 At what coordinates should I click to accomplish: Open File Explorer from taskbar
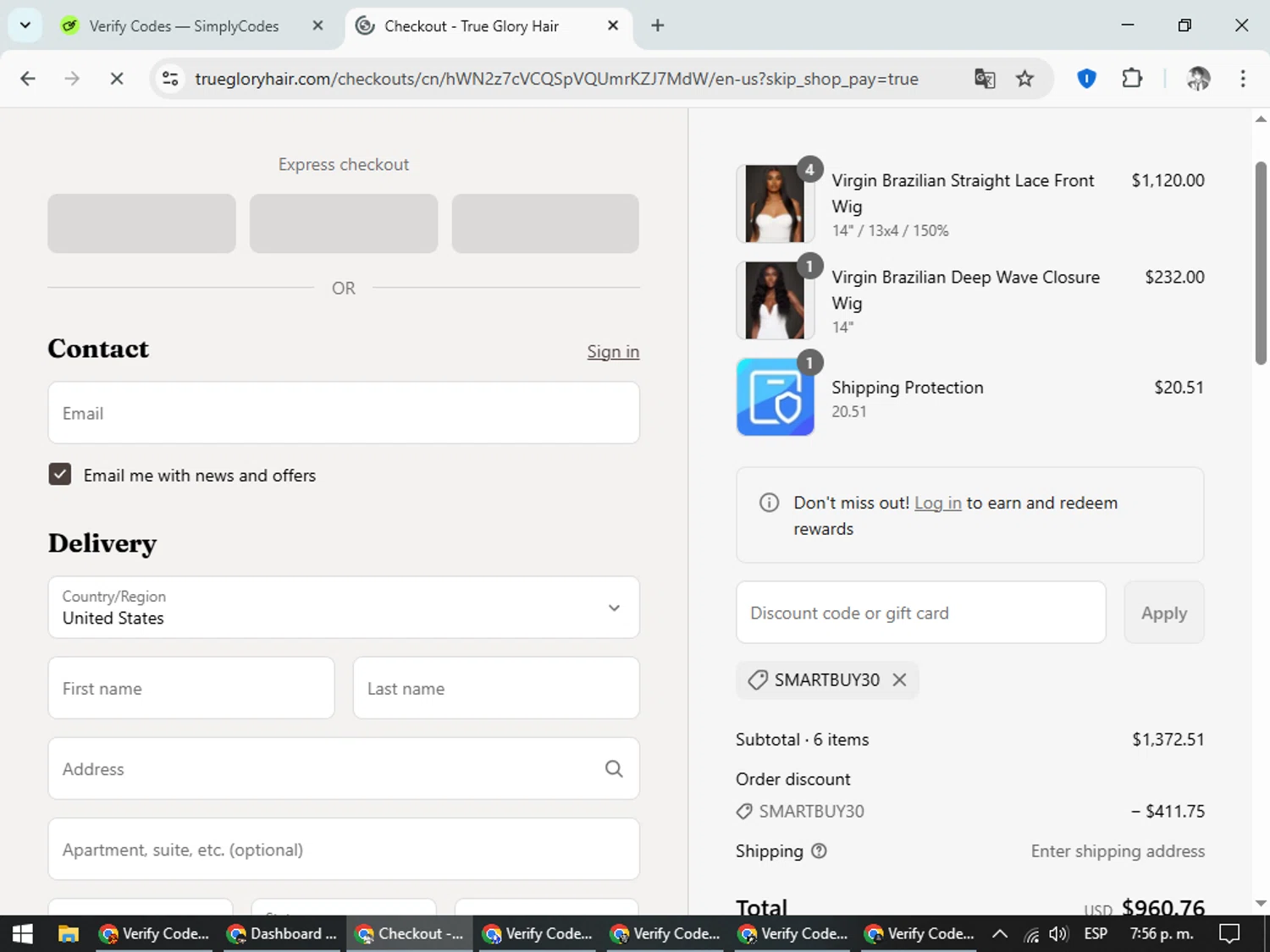coord(69,933)
